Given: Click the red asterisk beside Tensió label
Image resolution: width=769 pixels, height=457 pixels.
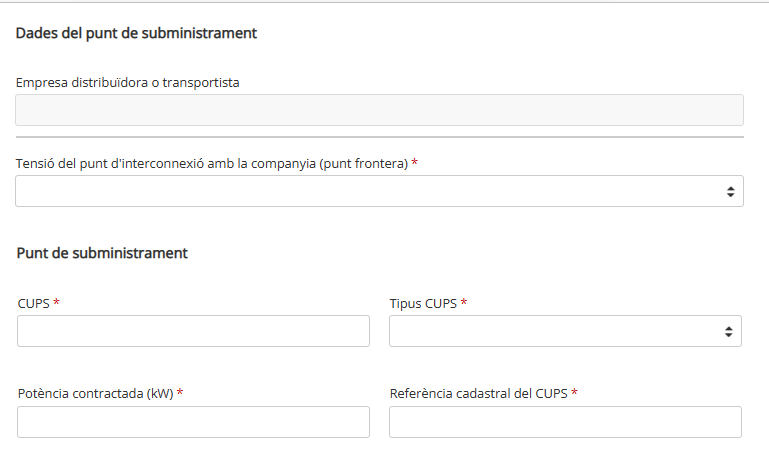Looking at the screenshot, I should click(x=414, y=161).
